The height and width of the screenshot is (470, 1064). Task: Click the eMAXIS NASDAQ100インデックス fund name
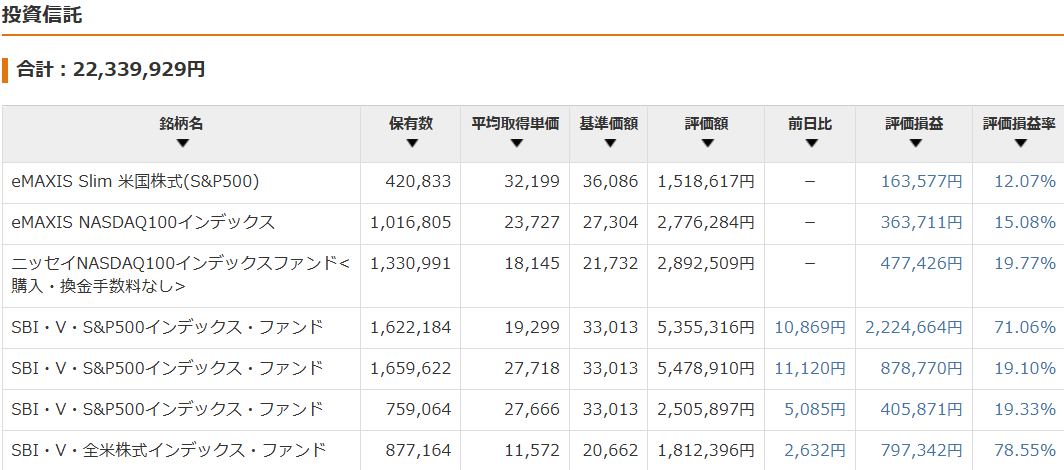143,222
